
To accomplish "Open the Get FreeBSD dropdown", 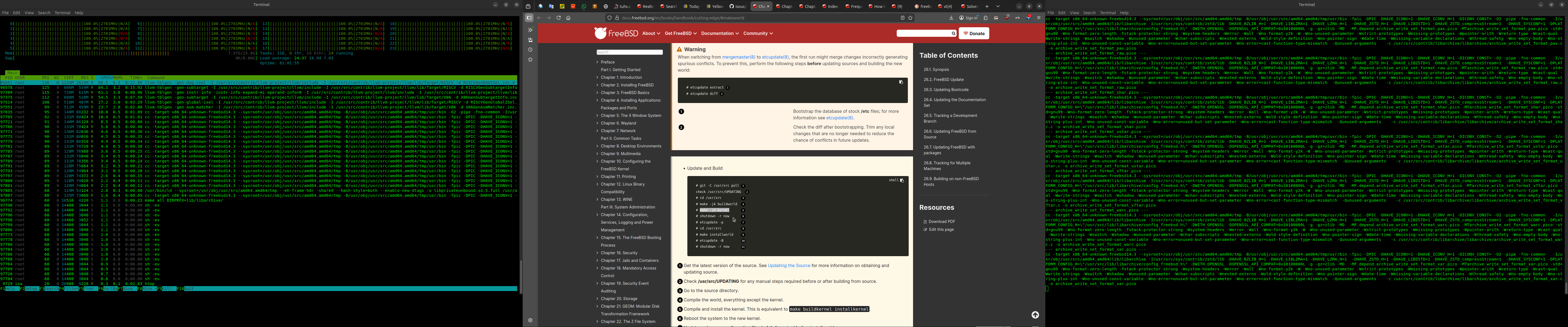I will (681, 34).
